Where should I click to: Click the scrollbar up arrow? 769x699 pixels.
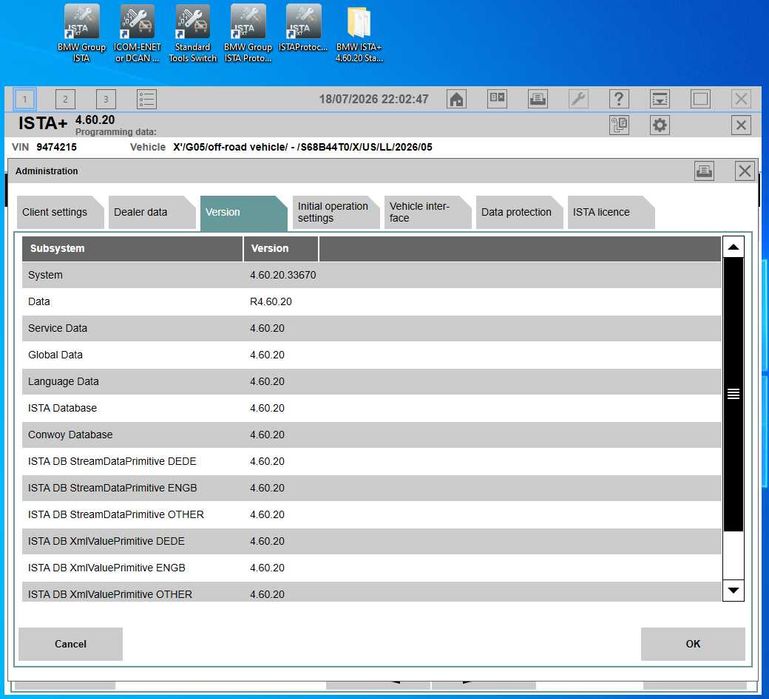click(733, 247)
